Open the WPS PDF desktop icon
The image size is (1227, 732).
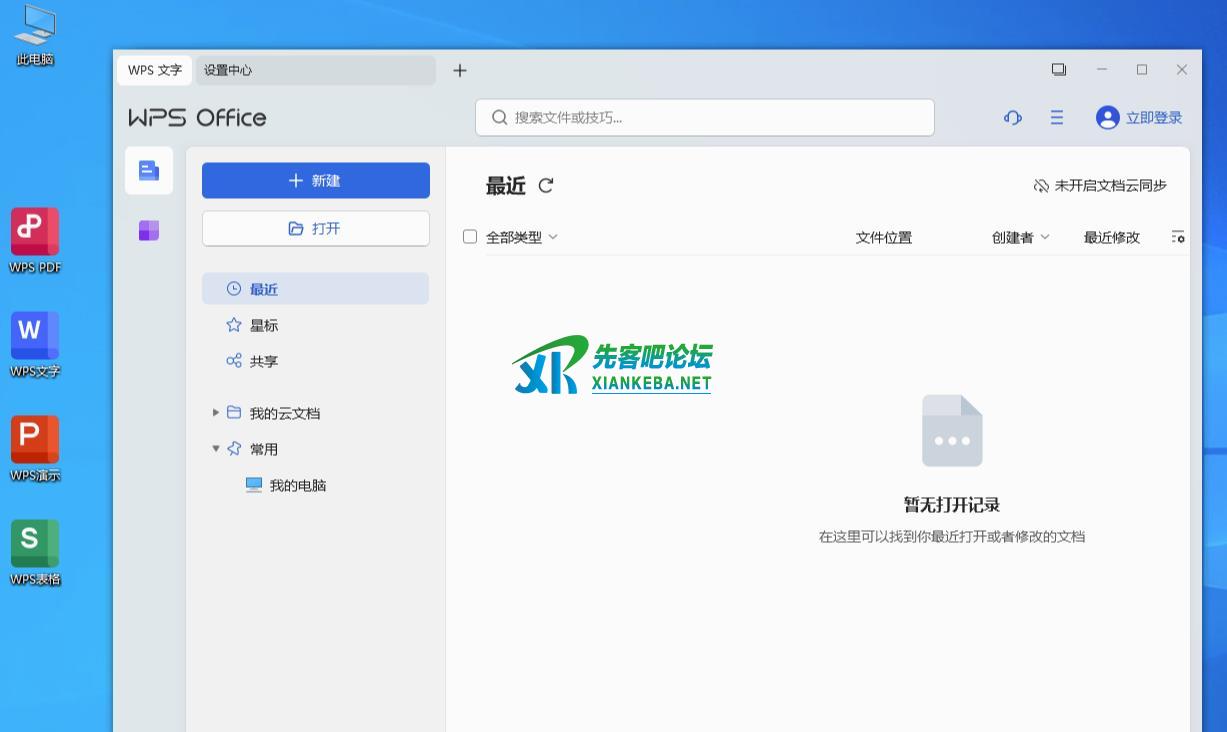(35, 233)
